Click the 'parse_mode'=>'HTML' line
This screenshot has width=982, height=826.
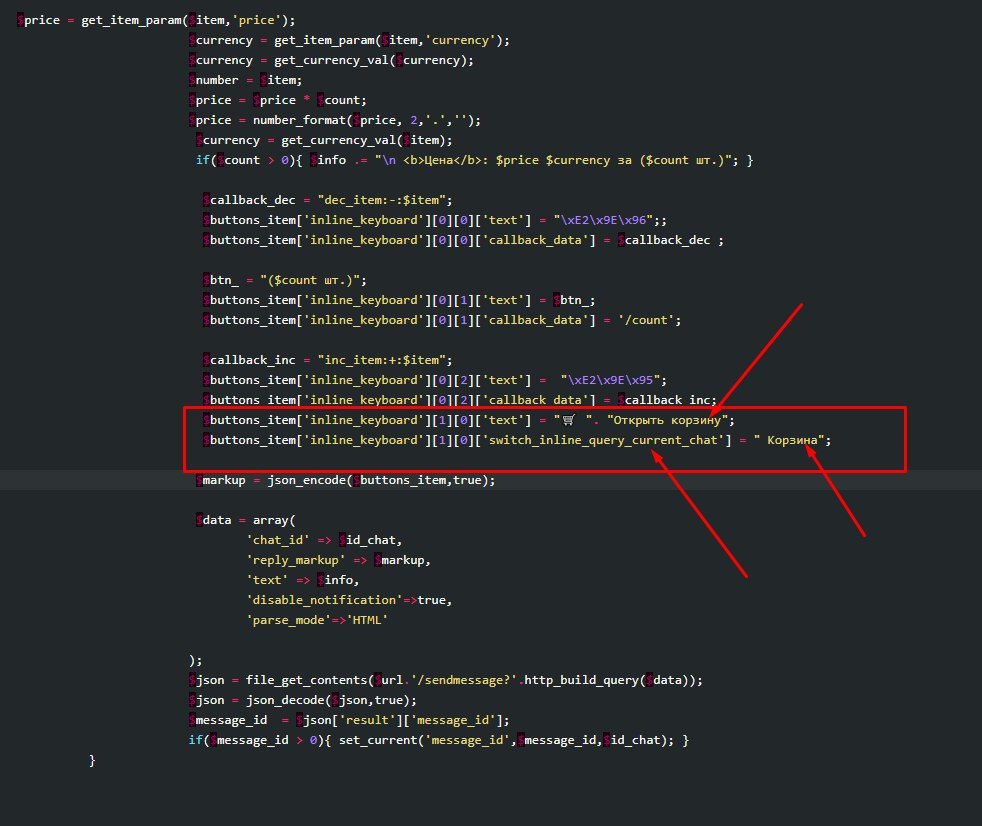(317, 621)
